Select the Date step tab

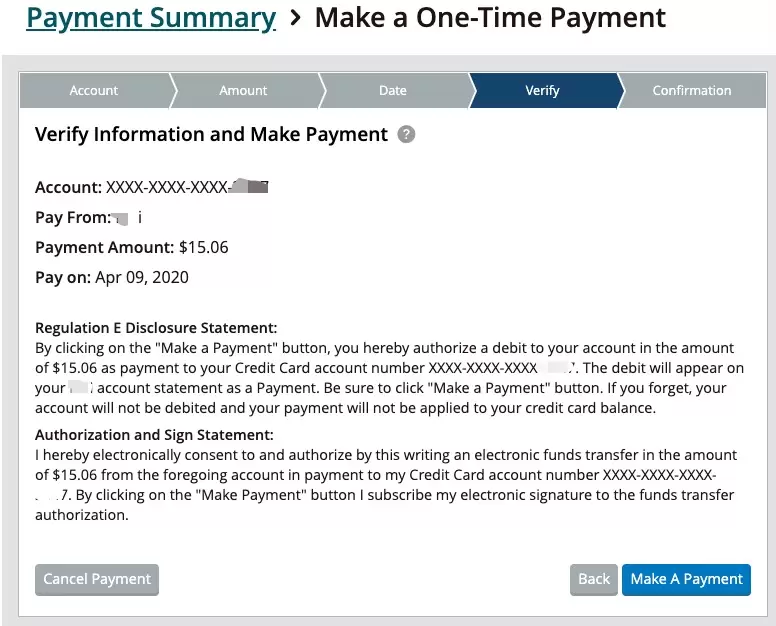tap(392, 90)
